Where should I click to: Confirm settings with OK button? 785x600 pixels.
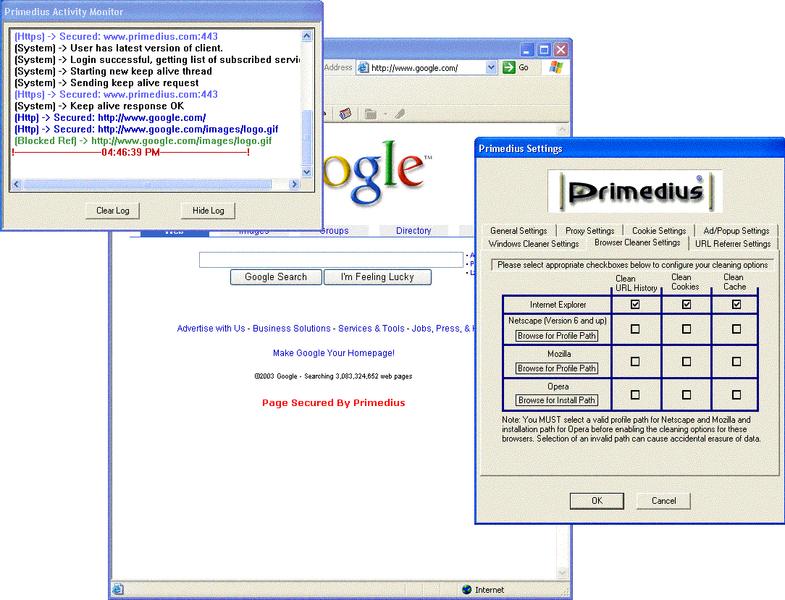(597, 501)
